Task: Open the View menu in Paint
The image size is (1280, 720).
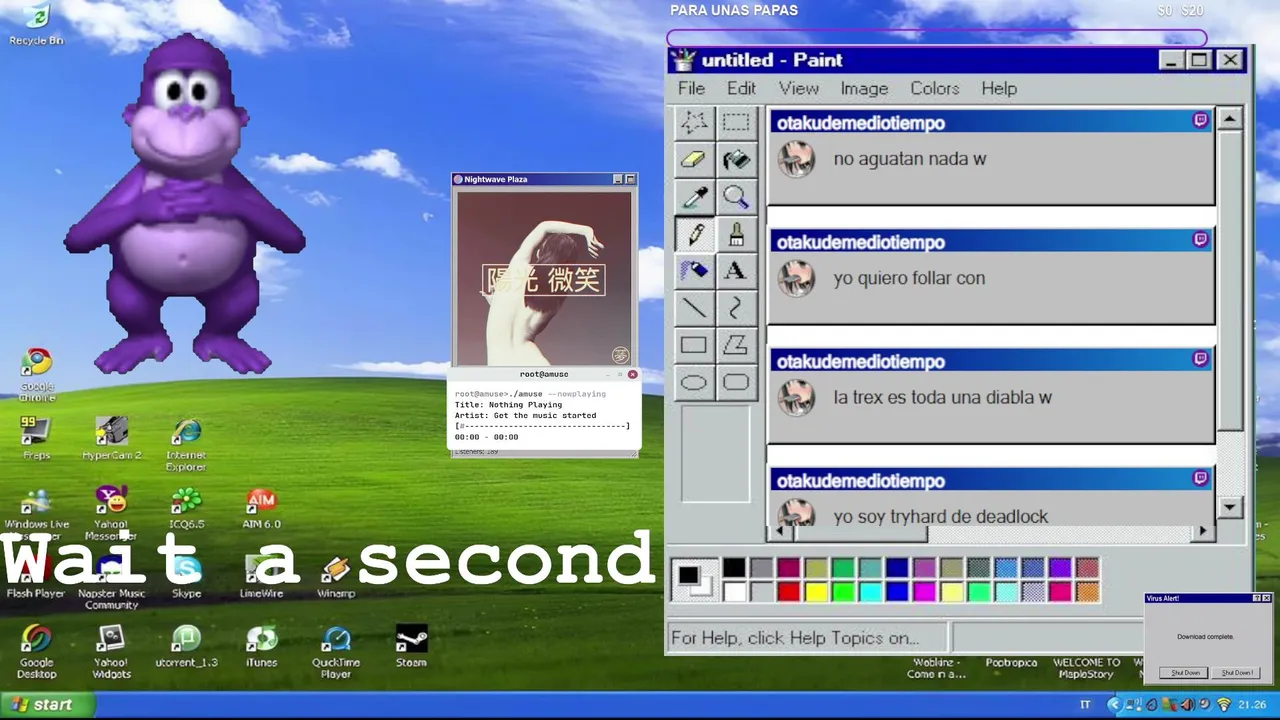Action: click(x=799, y=88)
